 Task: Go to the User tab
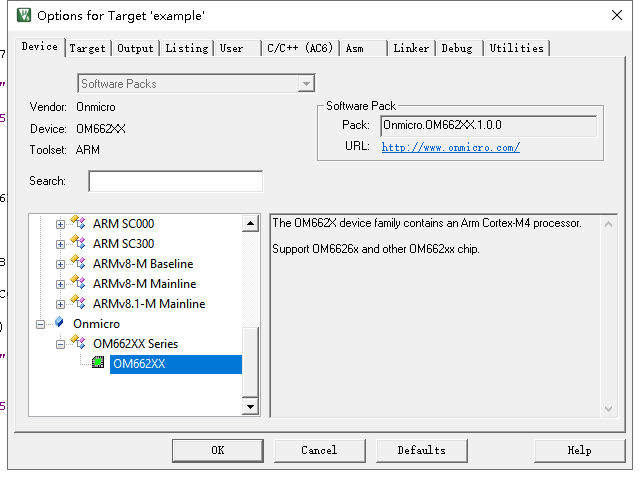(x=238, y=48)
